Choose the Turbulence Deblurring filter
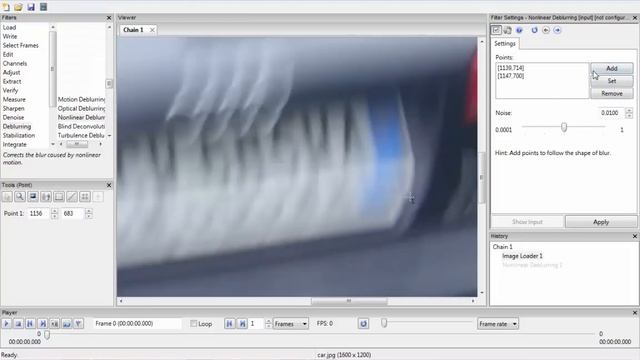640x360 pixels. coord(81,136)
